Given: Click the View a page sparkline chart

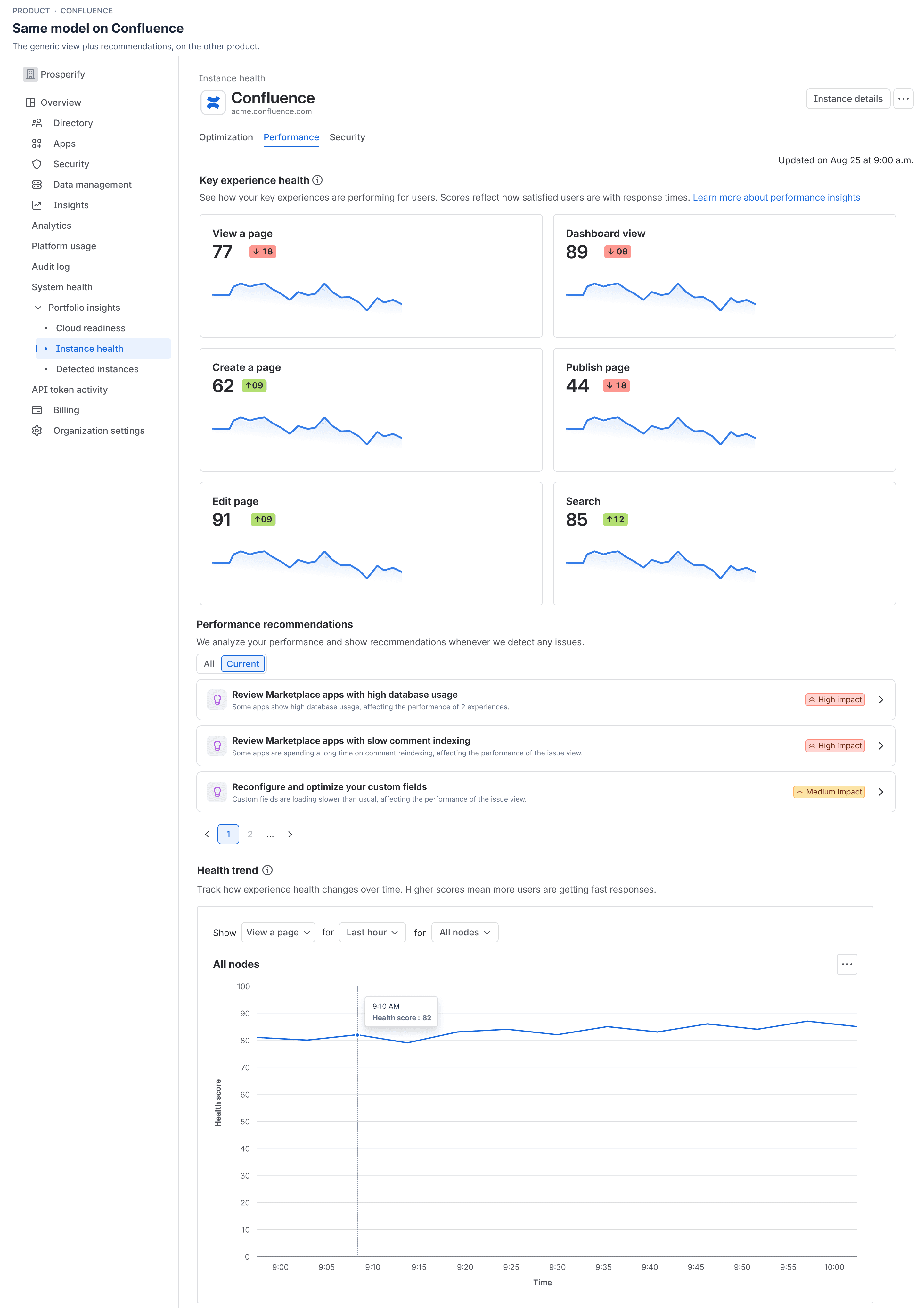Looking at the screenshot, I should (307, 297).
